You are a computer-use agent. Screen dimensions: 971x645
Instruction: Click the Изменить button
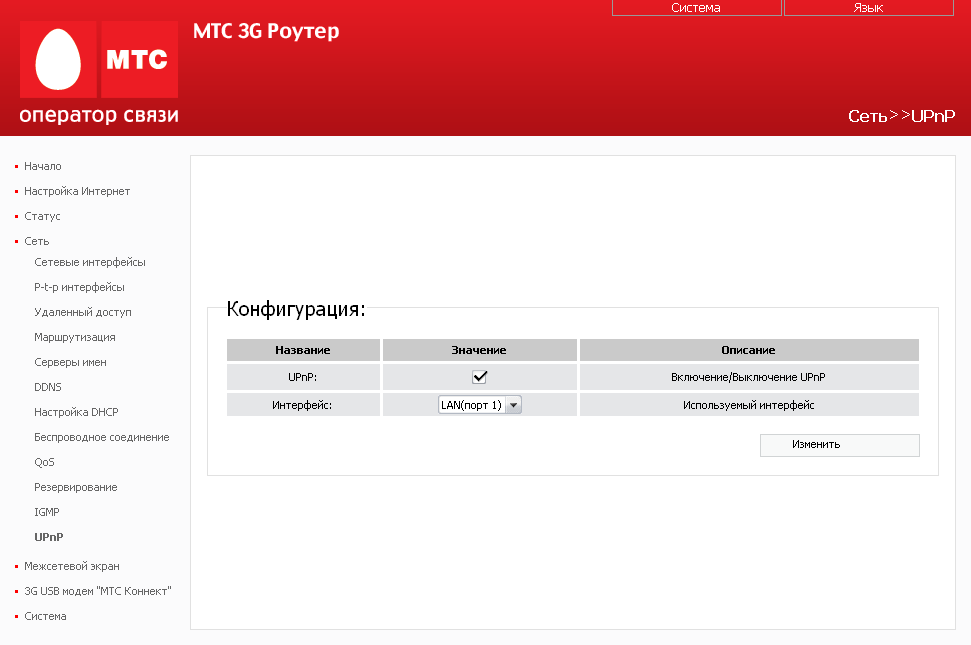(x=840, y=445)
